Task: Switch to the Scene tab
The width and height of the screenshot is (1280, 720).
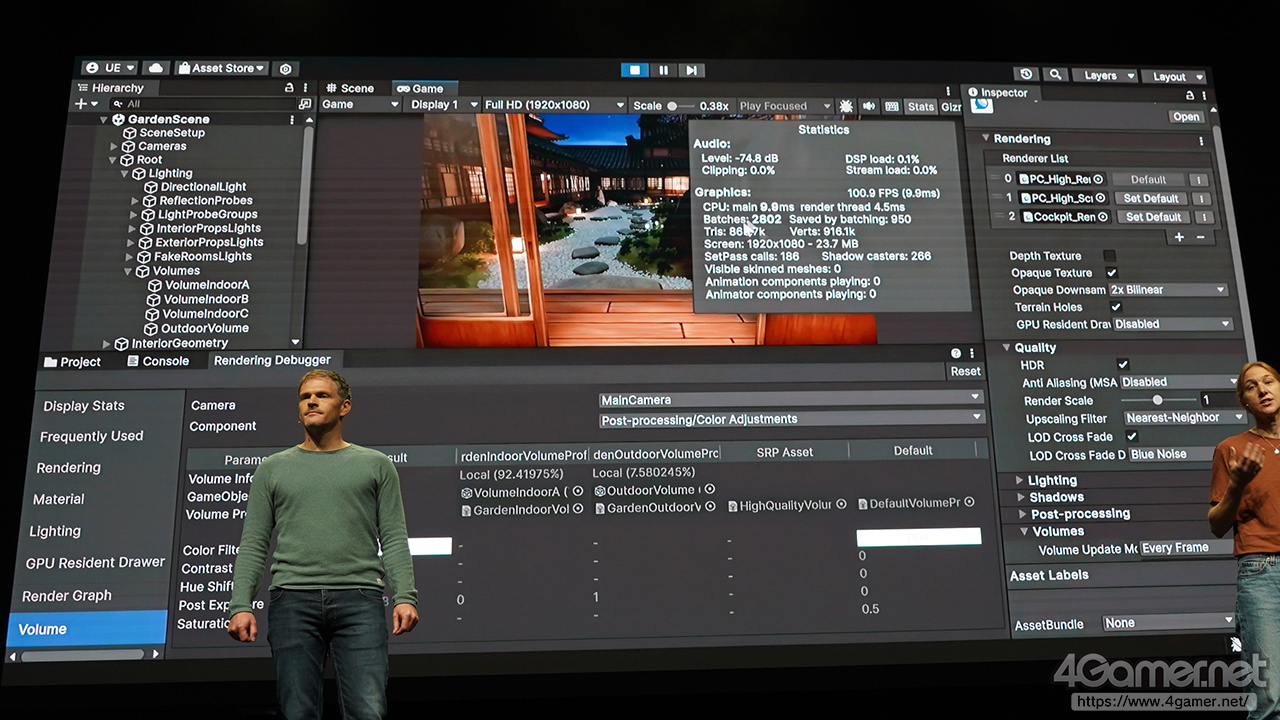Action: point(350,88)
